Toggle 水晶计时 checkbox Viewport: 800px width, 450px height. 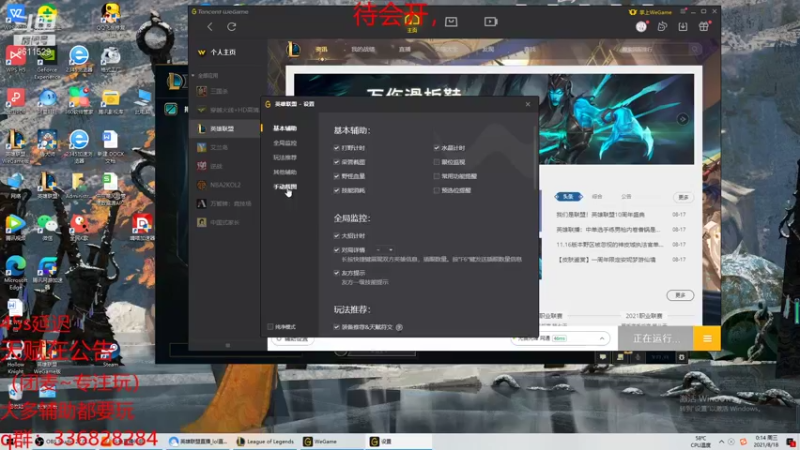[437, 148]
